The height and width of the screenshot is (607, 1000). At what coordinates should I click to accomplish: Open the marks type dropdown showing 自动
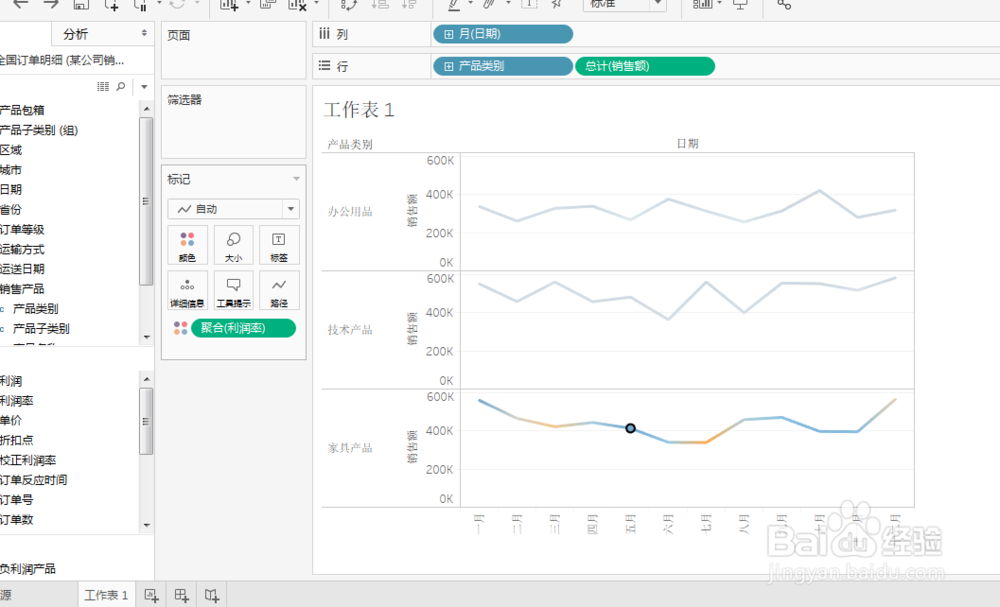click(x=233, y=209)
